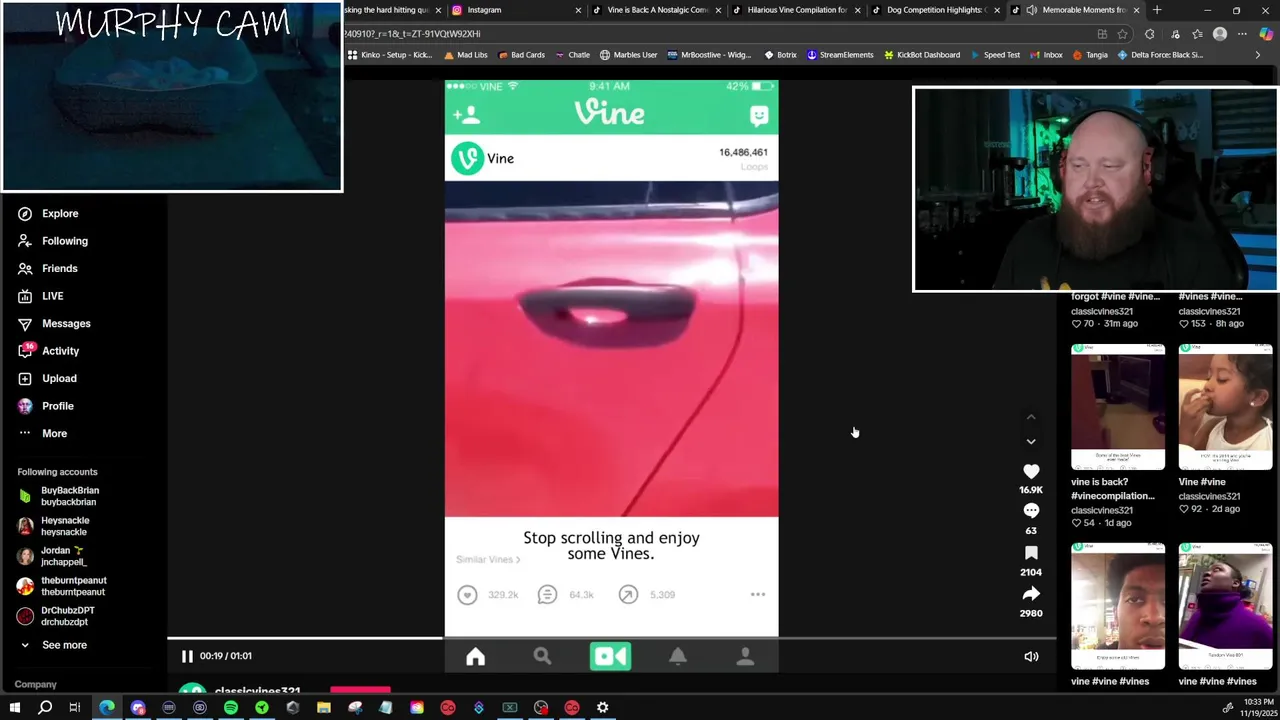Seek on the video progress bar
1280x720 pixels.
coord(611,637)
